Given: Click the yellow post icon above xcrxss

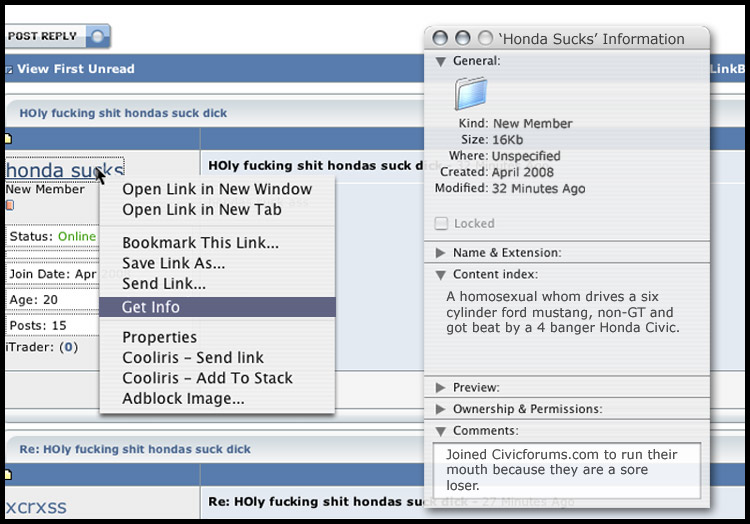Looking at the screenshot, I should [x=8, y=474].
